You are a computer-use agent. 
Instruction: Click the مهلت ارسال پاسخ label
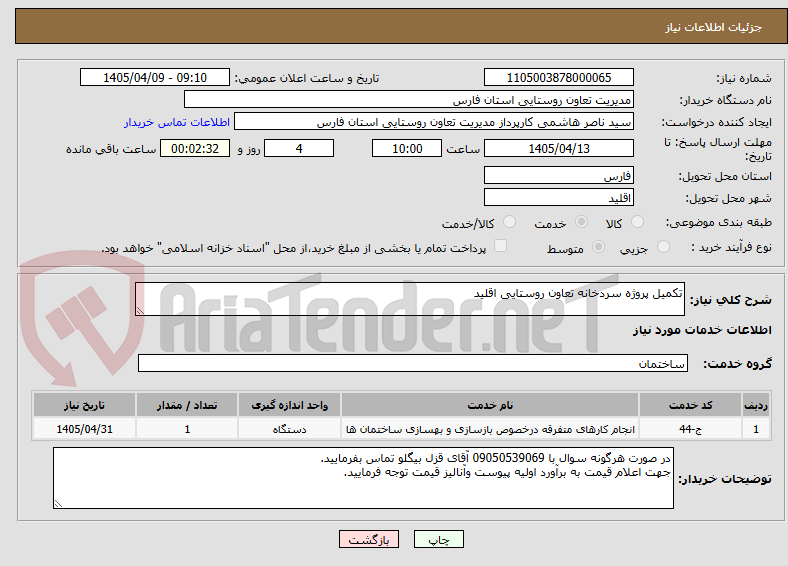pos(718,149)
